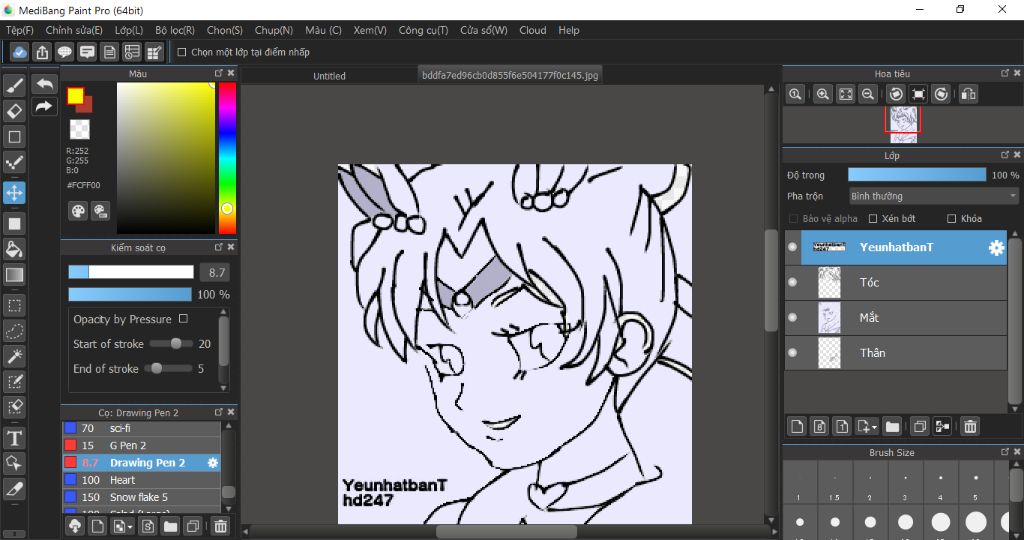This screenshot has height=540, width=1024.
Task: Select the Snow flake 5 brush
Action: point(142,497)
